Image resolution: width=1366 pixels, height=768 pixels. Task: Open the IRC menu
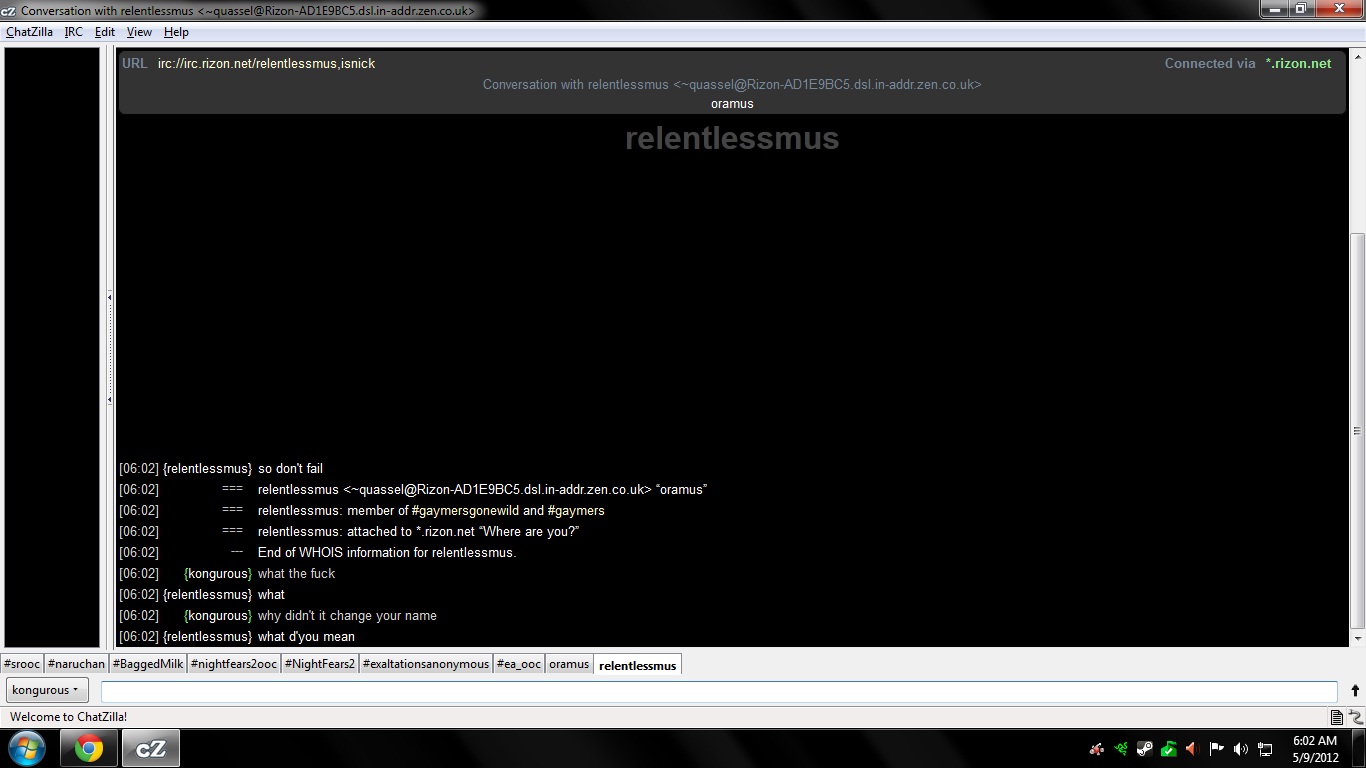coord(74,32)
